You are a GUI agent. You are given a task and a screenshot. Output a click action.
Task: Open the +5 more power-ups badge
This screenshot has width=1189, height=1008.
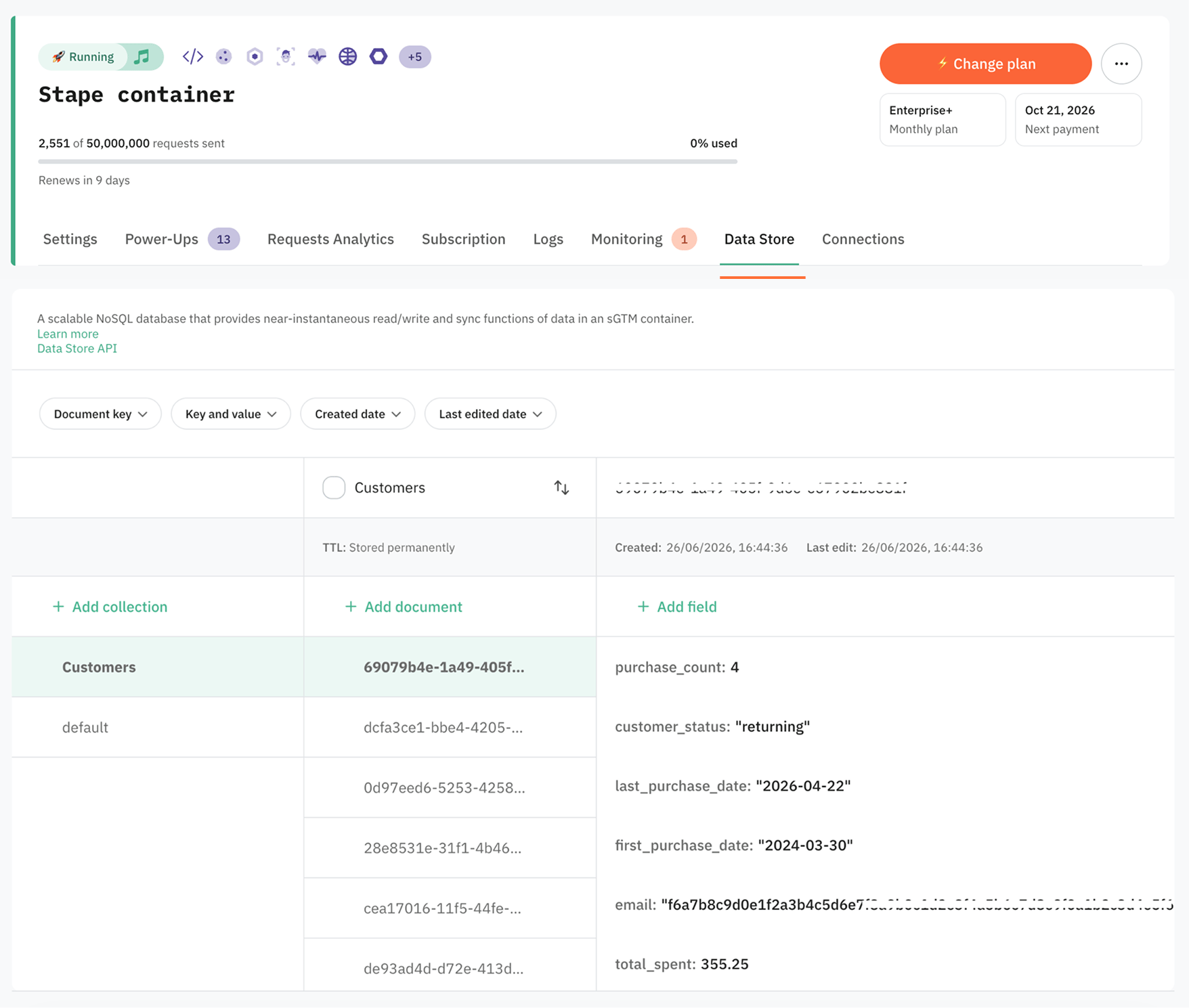pyautogui.click(x=415, y=57)
